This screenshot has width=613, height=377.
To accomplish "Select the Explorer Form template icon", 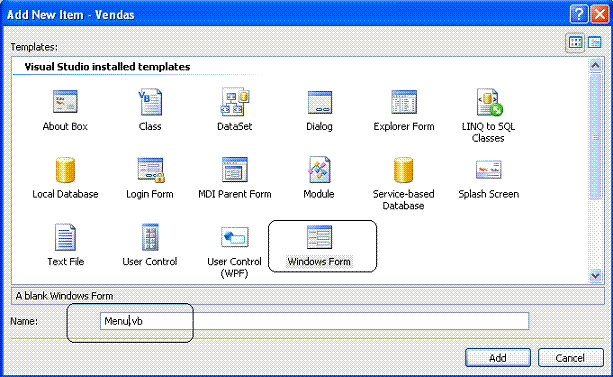I will point(404,102).
